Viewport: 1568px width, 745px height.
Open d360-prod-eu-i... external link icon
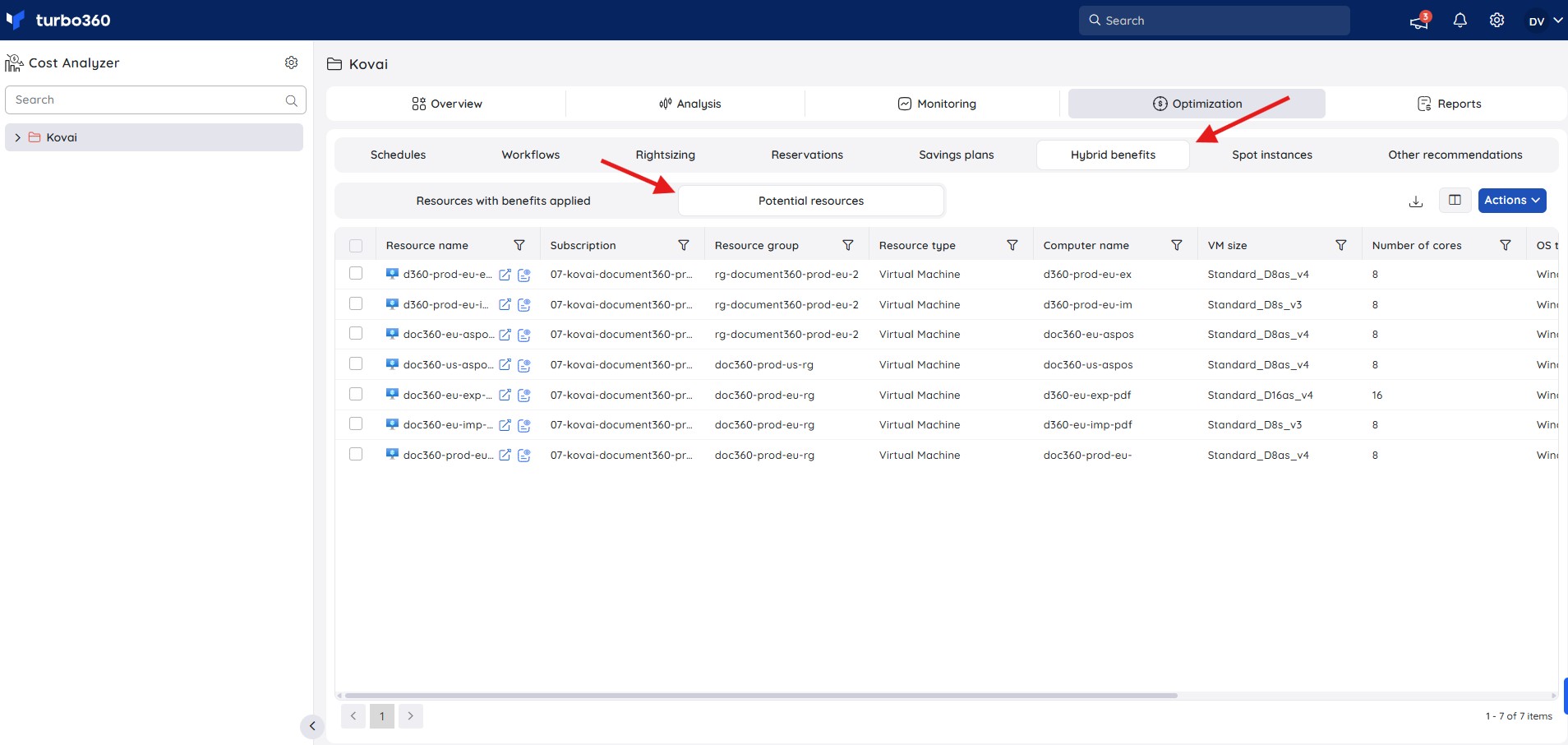(505, 305)
